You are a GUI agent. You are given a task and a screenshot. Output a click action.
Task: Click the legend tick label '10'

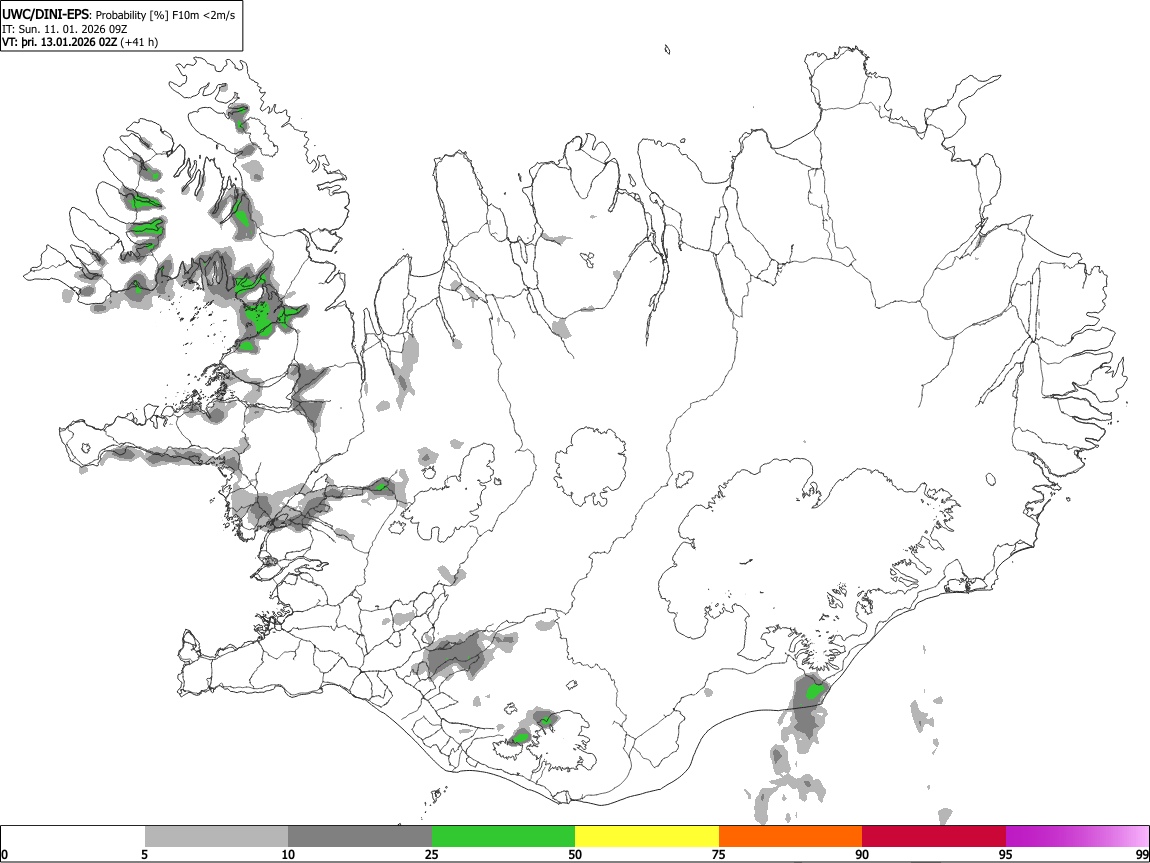(288, 854)
